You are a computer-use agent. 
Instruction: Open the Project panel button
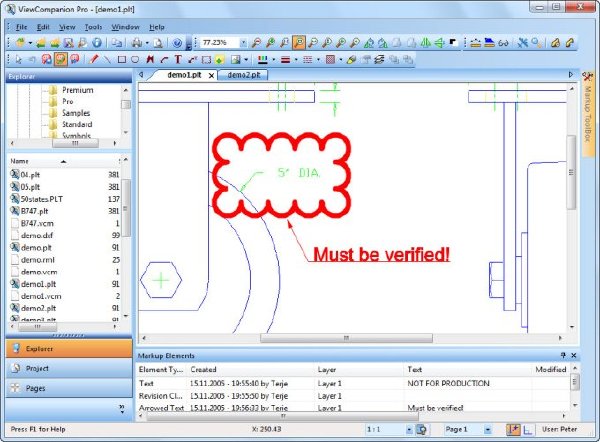pos(69,369)
